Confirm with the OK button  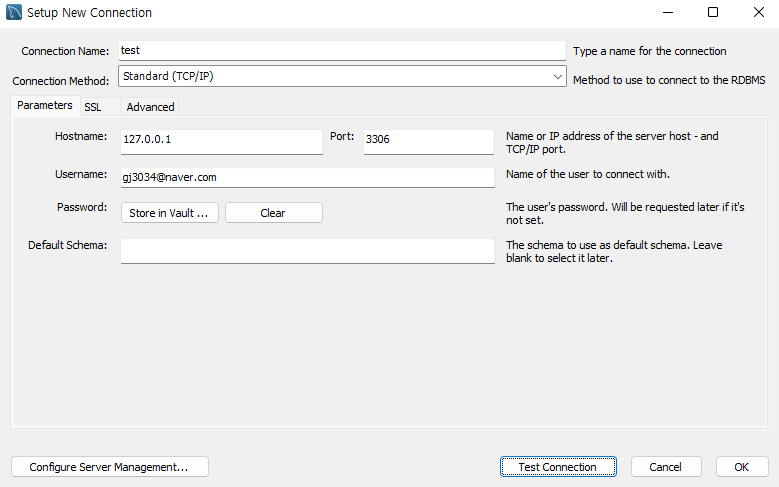pos(742,467)
